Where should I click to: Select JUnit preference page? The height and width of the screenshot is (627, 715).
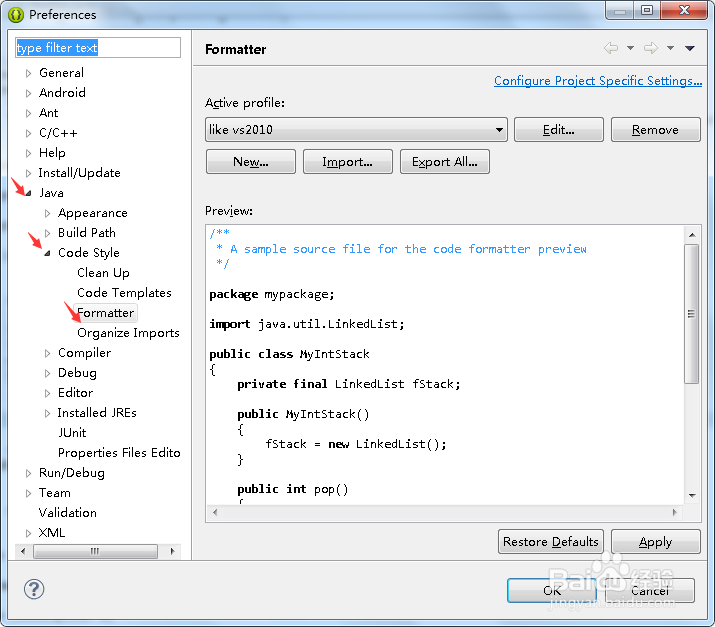pos(72,433)
